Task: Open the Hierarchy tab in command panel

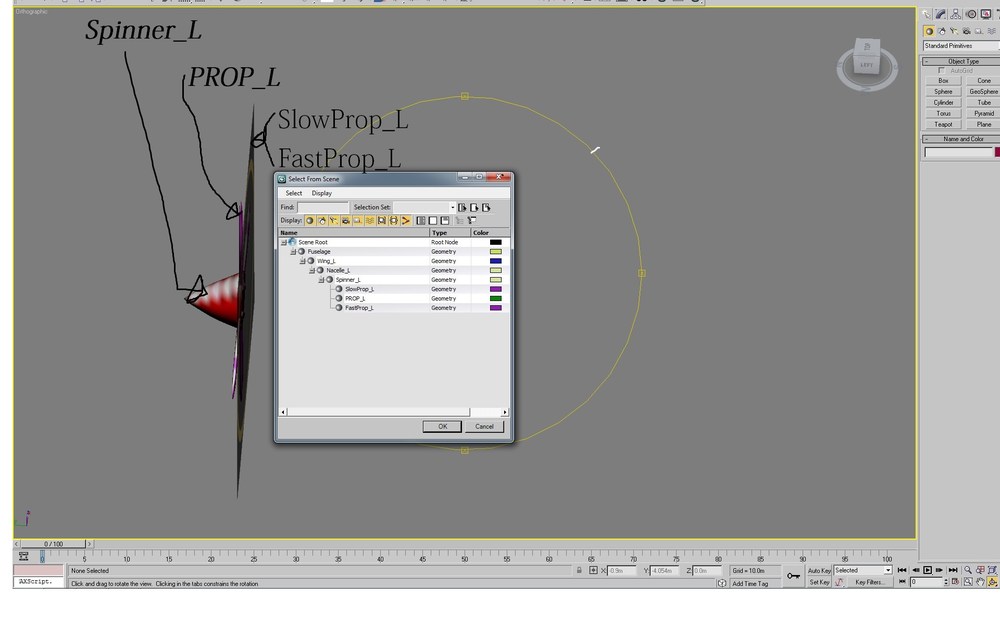Action: [x=956, y=14]
